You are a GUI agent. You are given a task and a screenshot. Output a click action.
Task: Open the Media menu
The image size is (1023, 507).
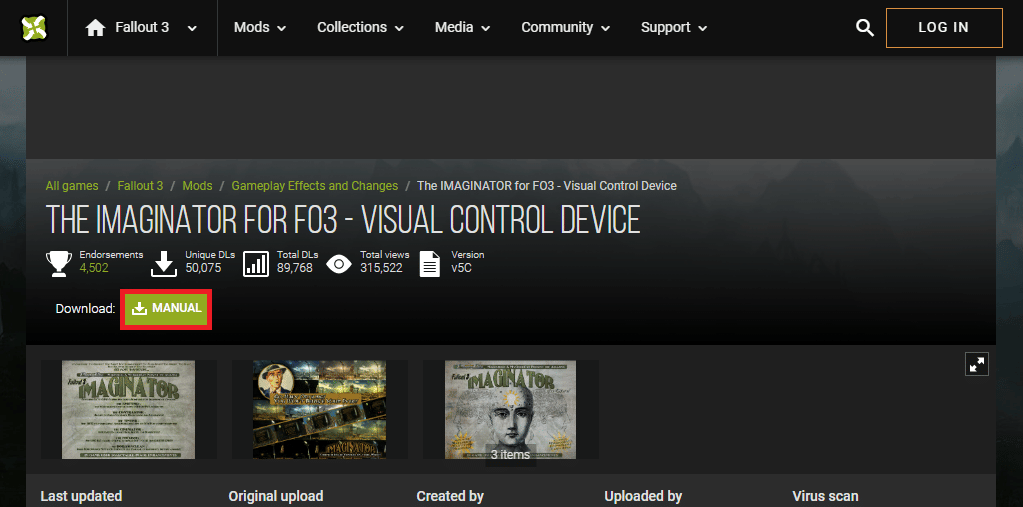[463, 27]
